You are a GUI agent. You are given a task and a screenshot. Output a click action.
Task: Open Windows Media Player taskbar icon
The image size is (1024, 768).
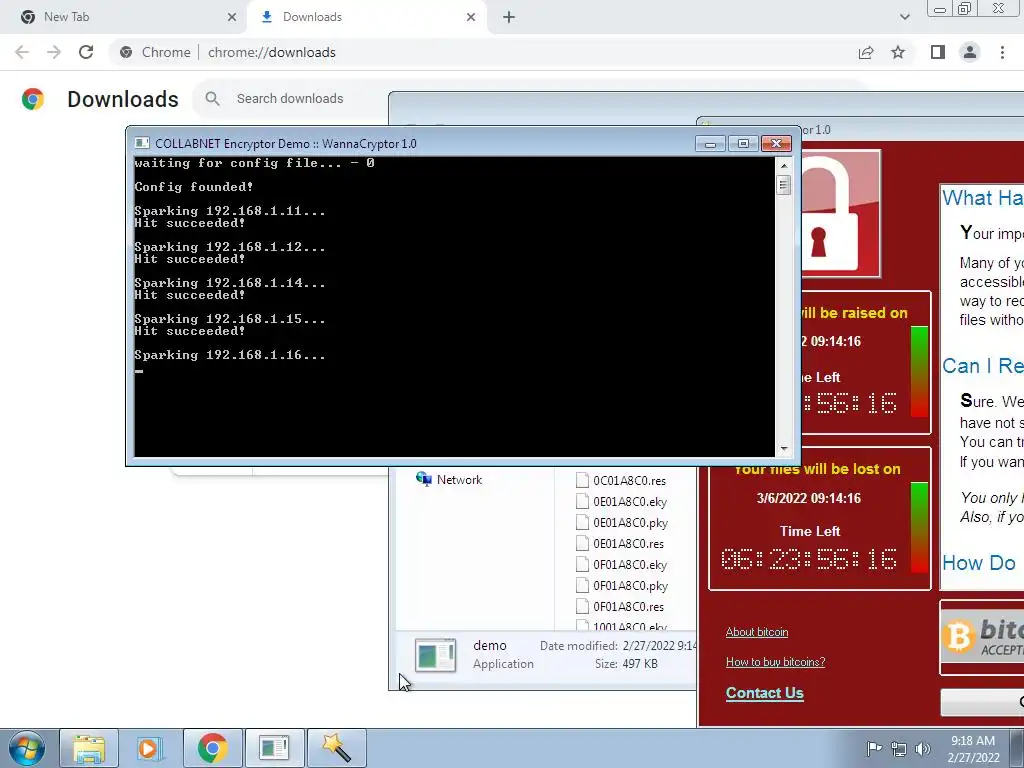148,748
